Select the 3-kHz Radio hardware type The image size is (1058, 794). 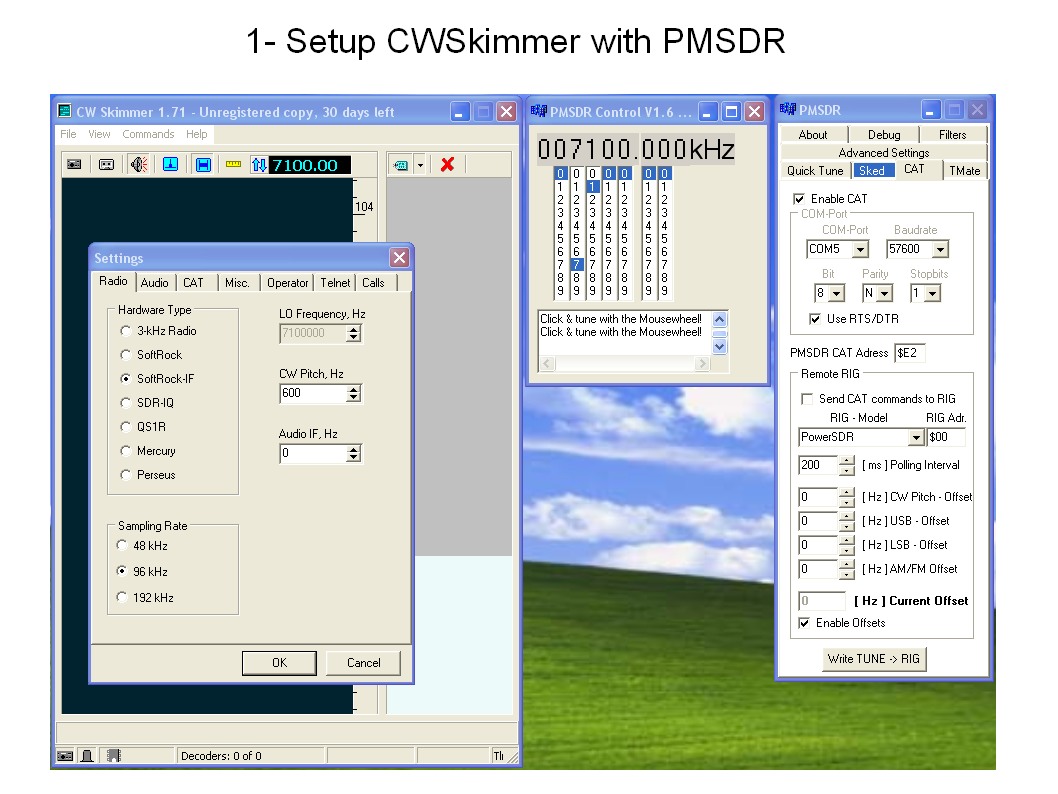click(x=126, y=331)
